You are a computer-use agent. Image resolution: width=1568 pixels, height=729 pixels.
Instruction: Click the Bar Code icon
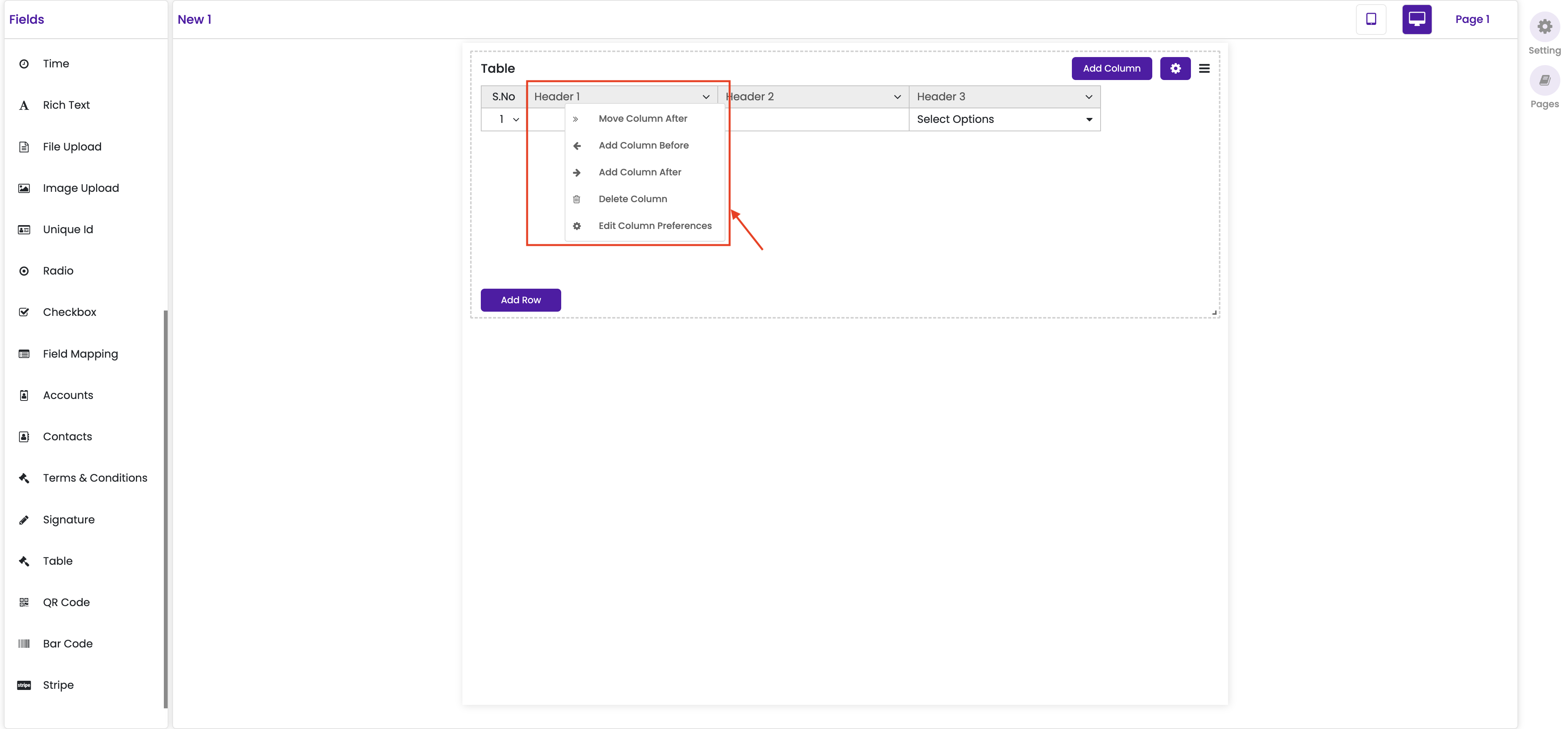coord(24,644)
